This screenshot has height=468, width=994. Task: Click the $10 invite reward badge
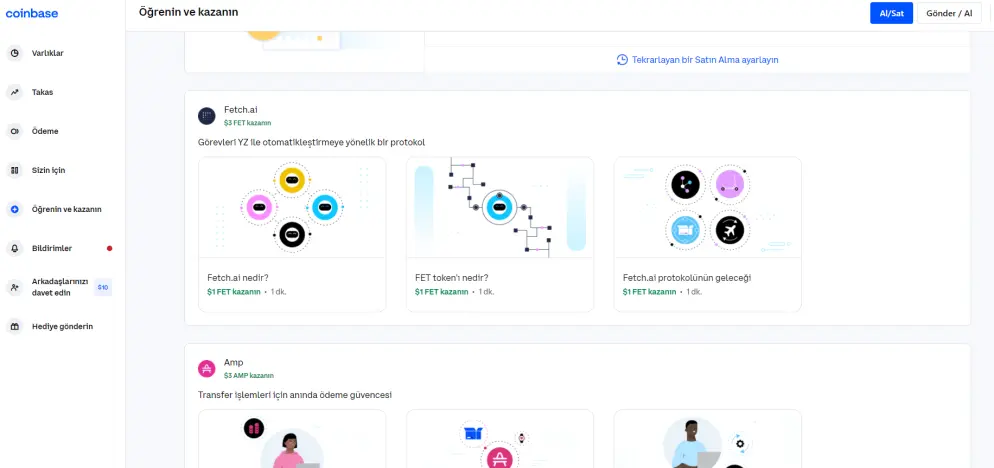[x=103, y=287]
